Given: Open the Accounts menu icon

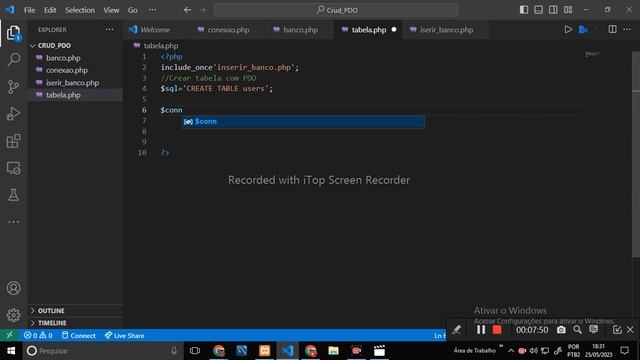Looking at the screenshot, I should 13,288.
